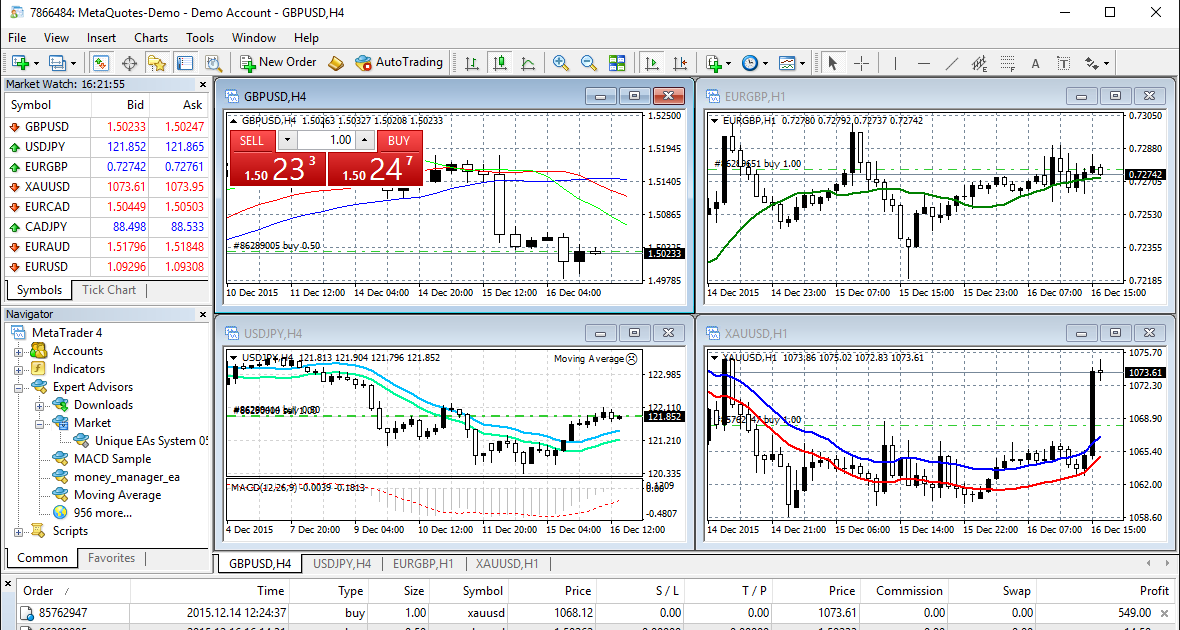Switch to the Tick Chart tab
The height and width of the screenshot is (630, 1180).
click(x=109, y=290)
